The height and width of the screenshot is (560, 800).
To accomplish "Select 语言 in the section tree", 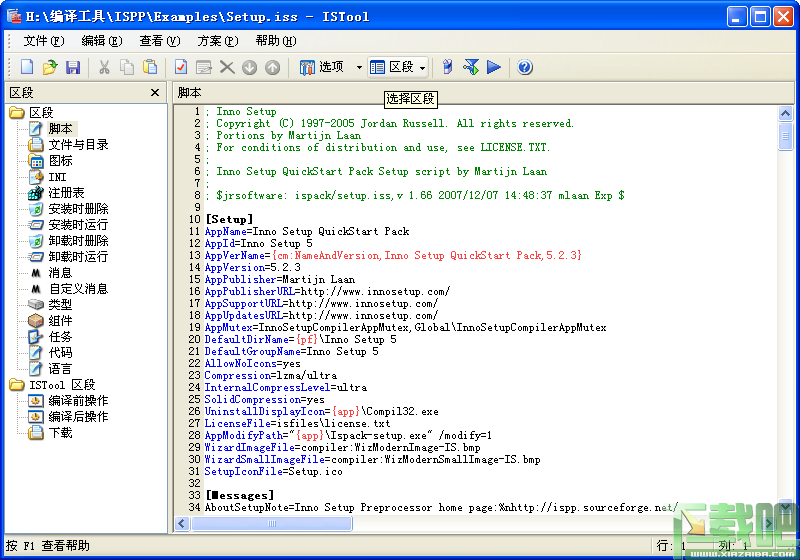I will [x=60, y=369].
